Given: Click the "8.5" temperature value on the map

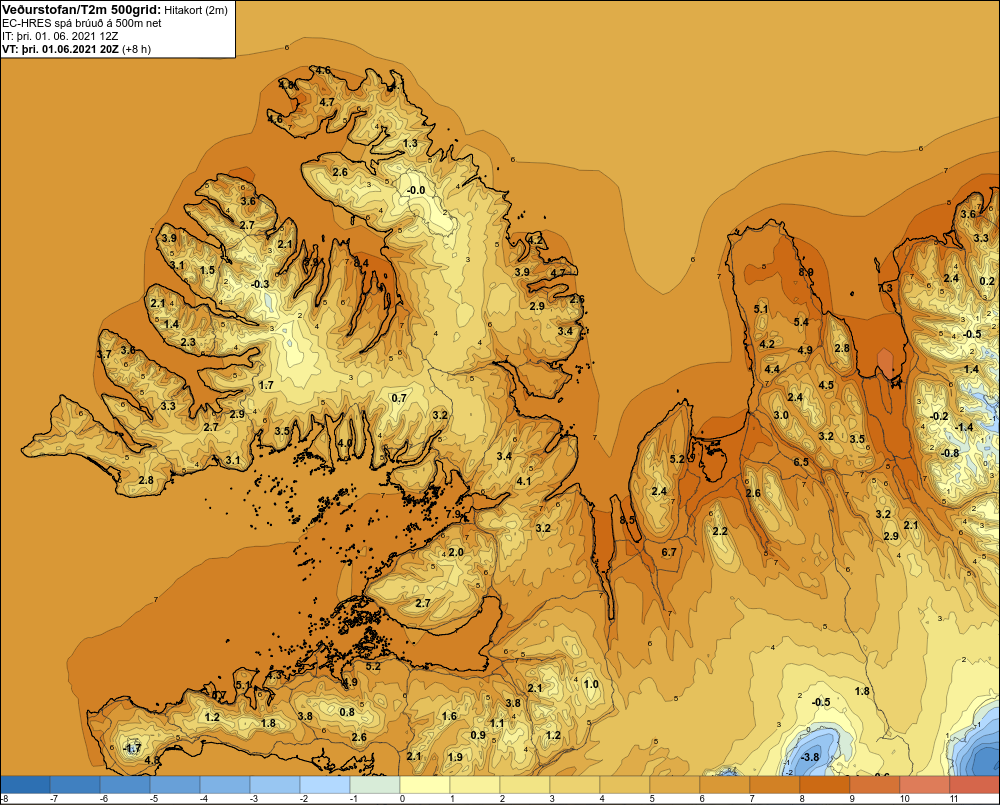Looking at the screenshot, I should (x=628, y=520).
